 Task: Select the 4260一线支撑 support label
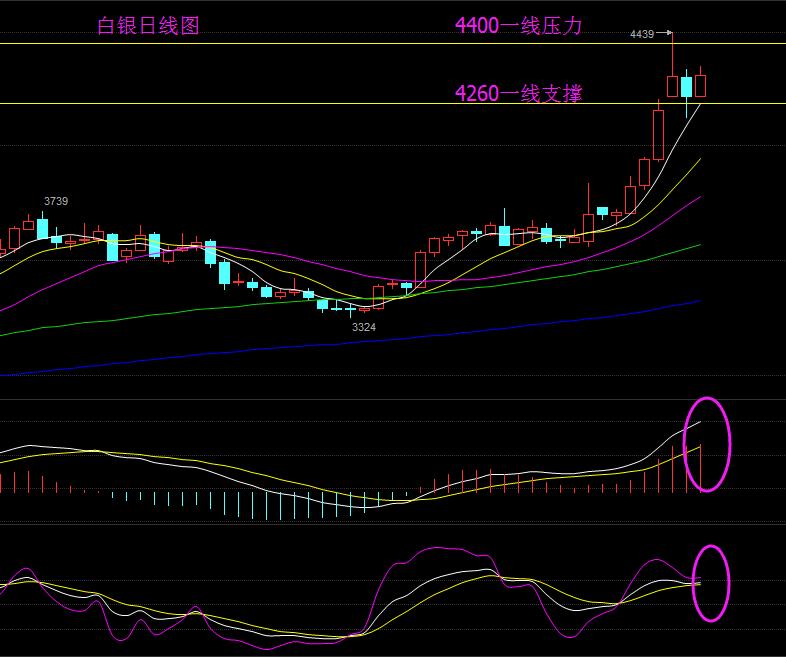[518, 94]
